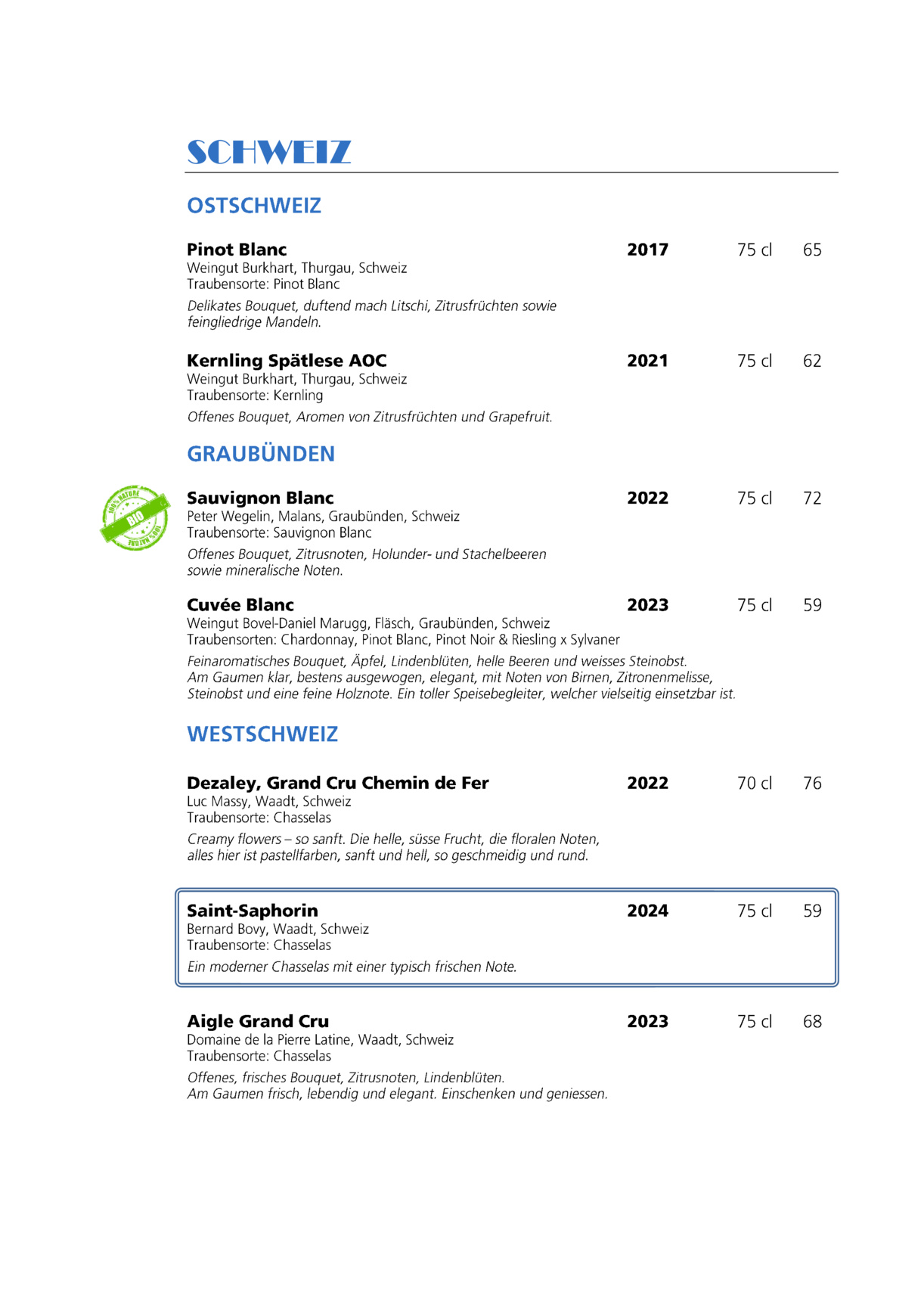Click the Kernling Spätlese AOC title
Image resolution: width=924 pixels, height=1307 pixels.
click(x=287, y=361)
